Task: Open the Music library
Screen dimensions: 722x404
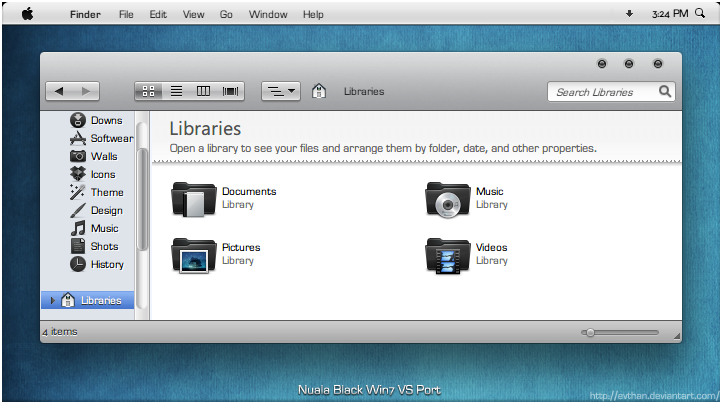Action: [447, 198]
